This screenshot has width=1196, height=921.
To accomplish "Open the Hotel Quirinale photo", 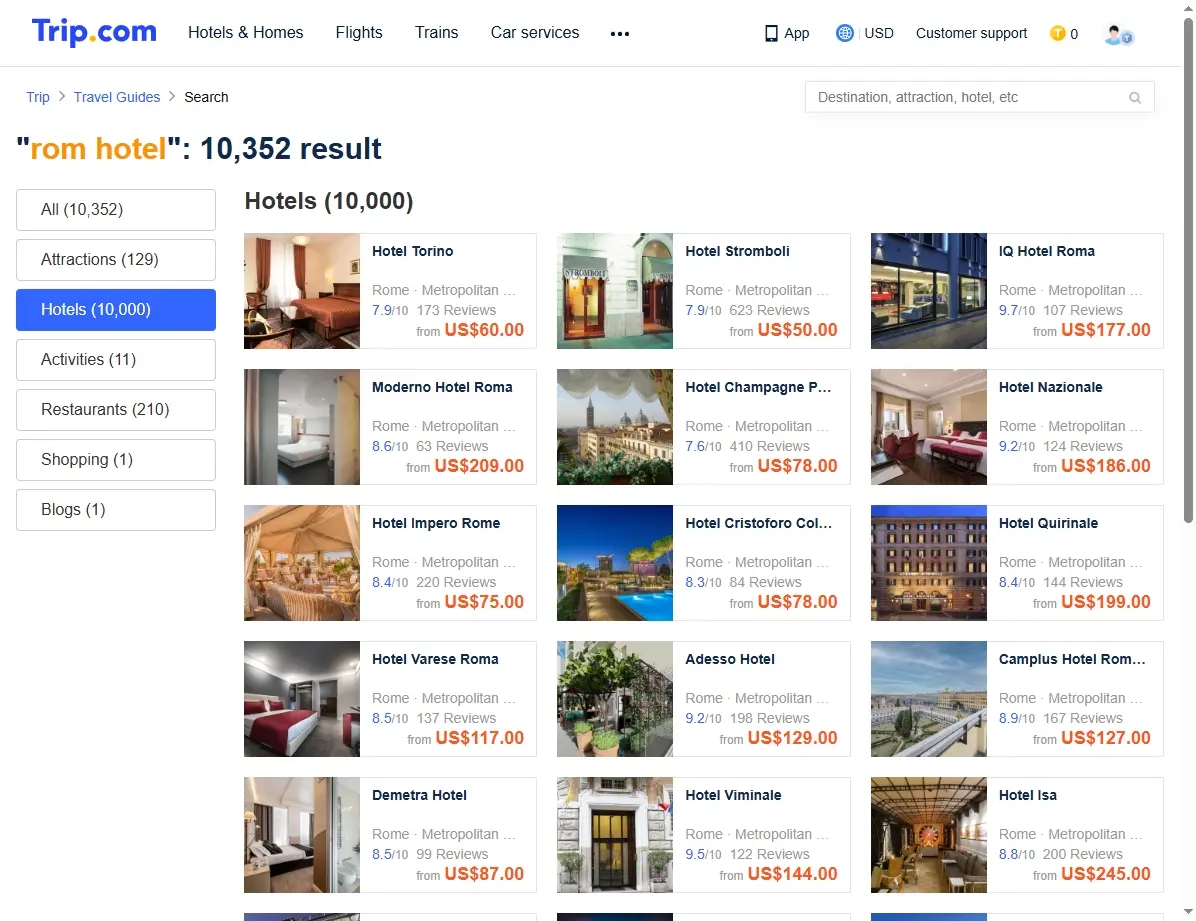I will point(929,562).
